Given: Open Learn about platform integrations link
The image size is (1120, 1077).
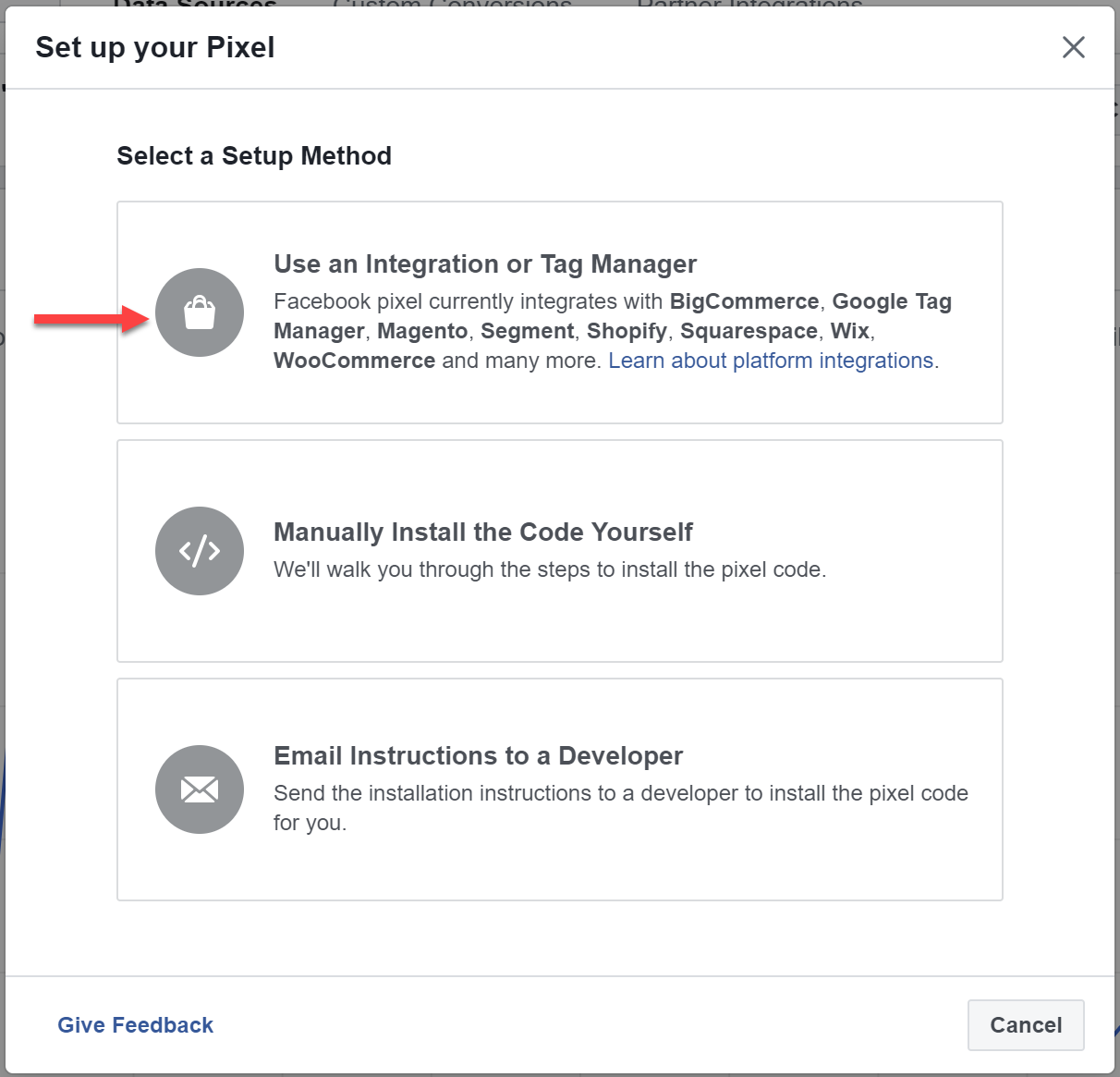Looking at the screenshot, I should pos(771,361).
